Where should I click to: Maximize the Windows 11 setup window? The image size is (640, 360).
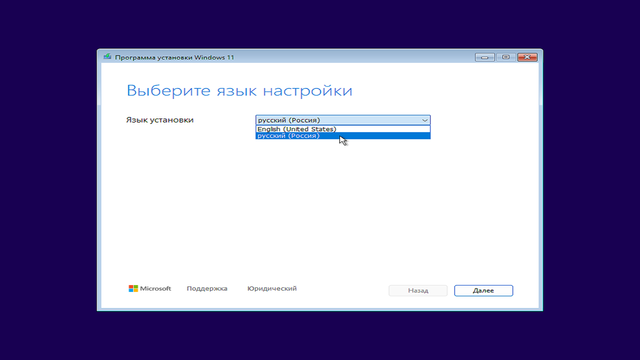(x=506, y=57)
